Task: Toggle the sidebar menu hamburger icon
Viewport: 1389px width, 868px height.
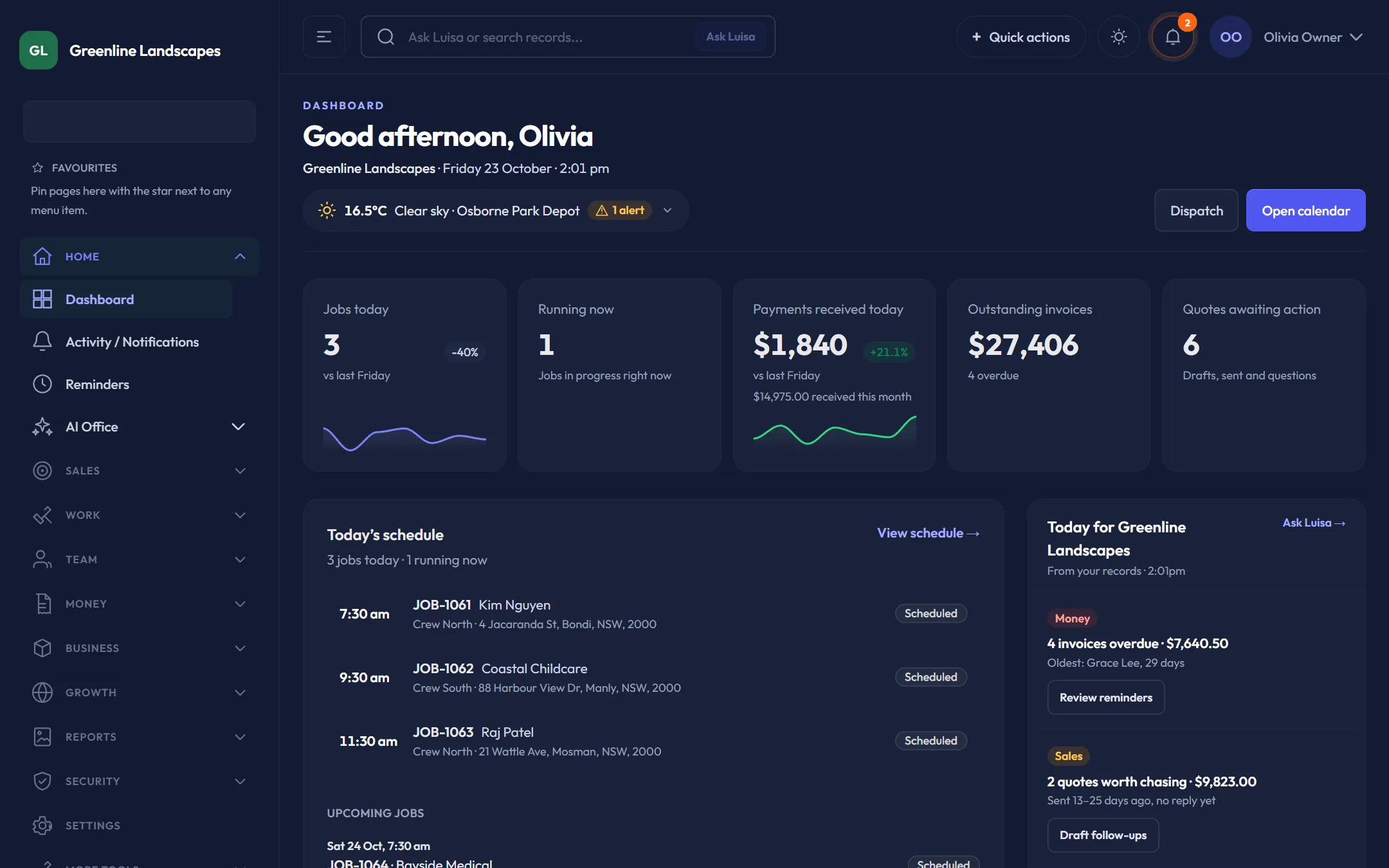Action: click(324, 37)
